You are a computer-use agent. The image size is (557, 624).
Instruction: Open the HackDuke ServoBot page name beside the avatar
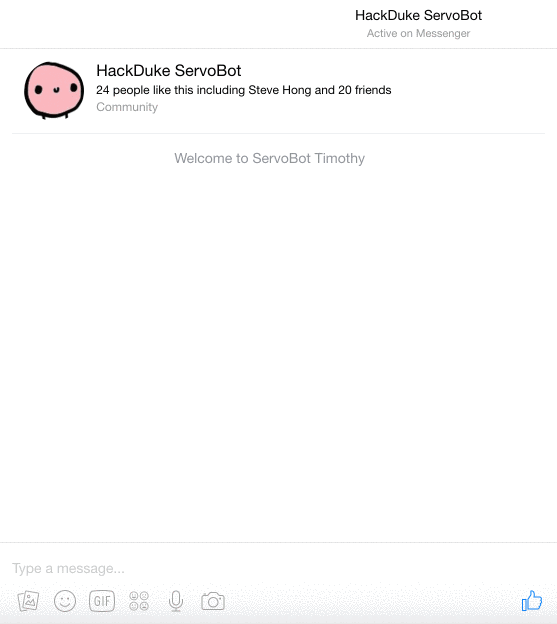coord(169,71)
